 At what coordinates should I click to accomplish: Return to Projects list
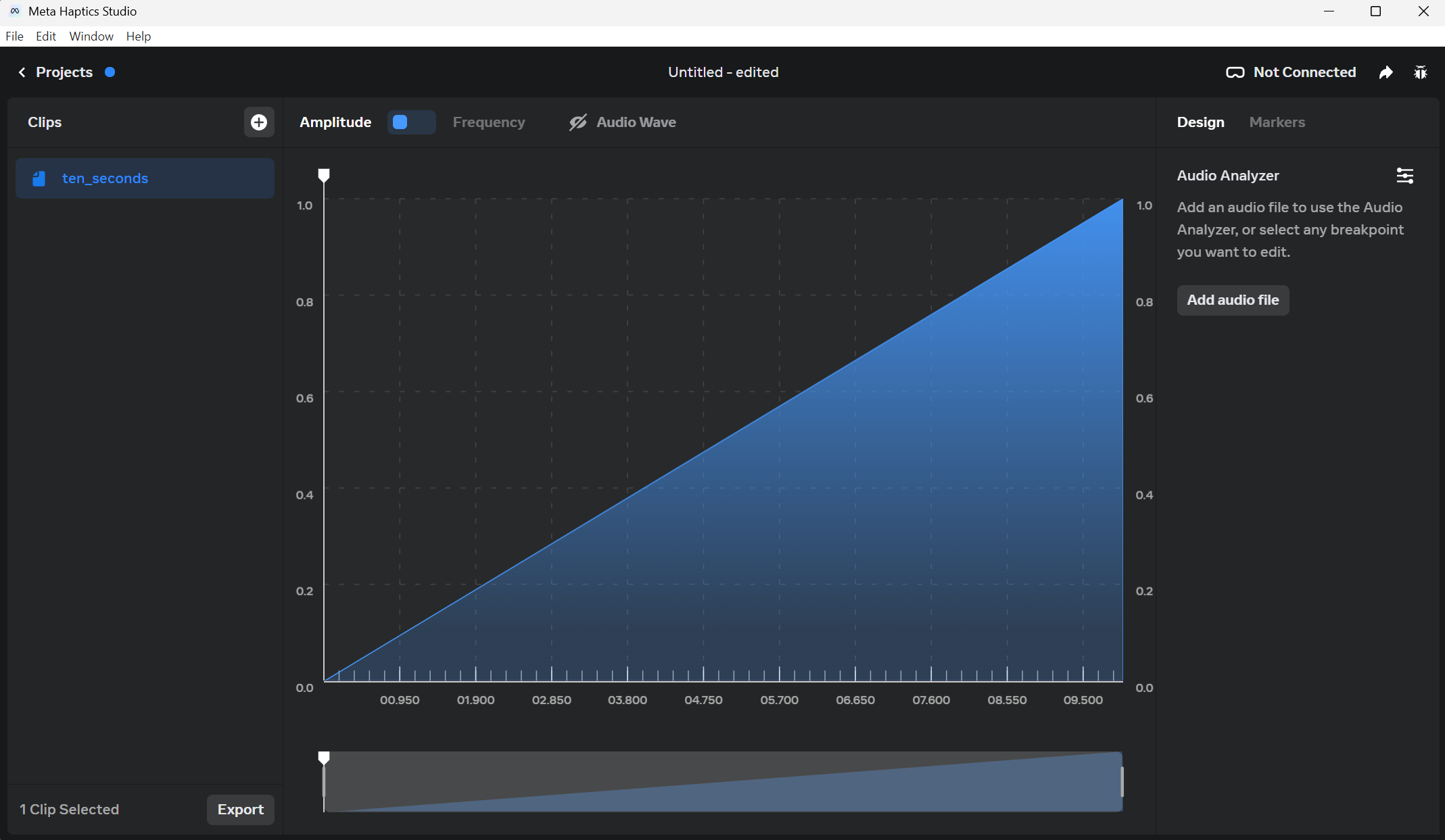coord(64,72)
